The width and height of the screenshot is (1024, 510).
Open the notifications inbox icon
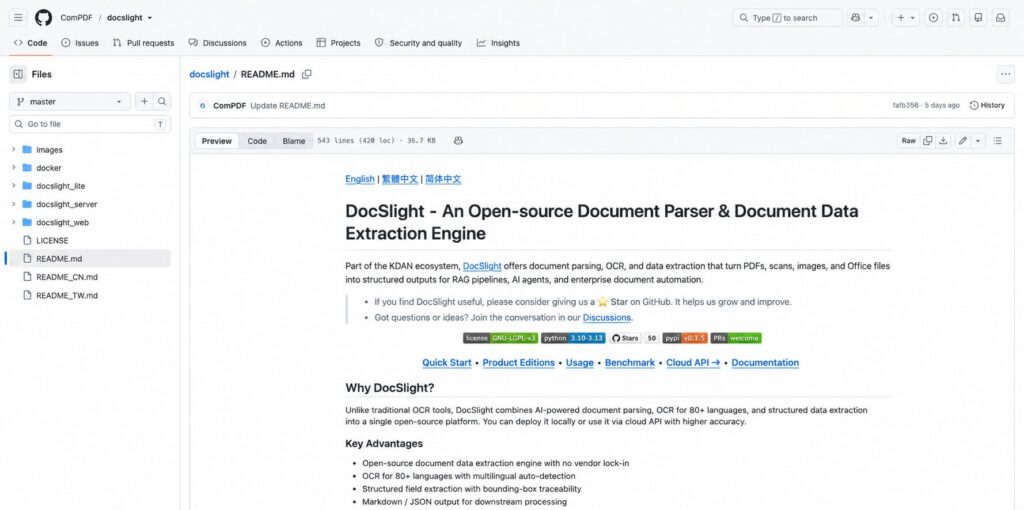point(1000,18)
